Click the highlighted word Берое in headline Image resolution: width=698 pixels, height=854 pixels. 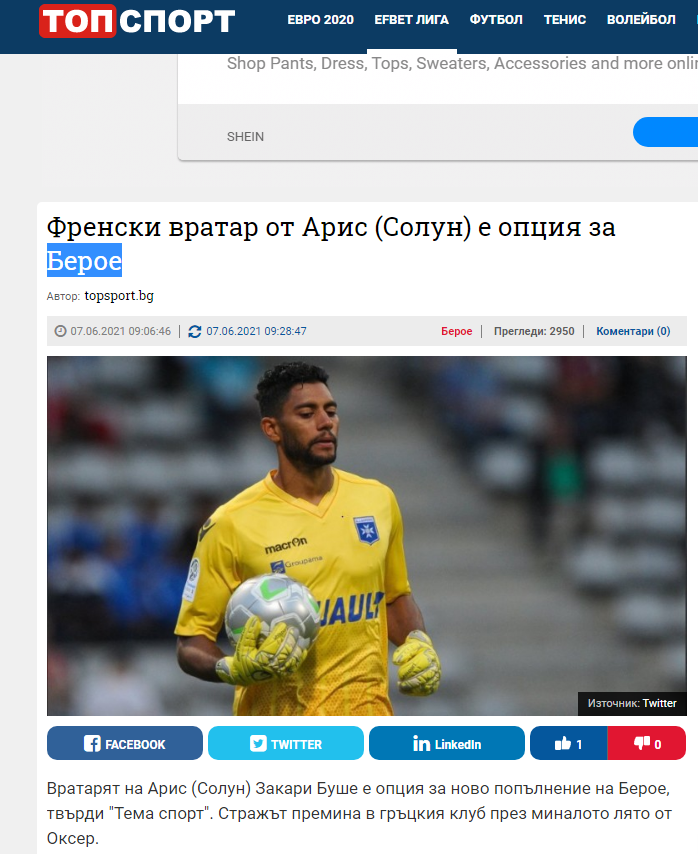point(84,260)
